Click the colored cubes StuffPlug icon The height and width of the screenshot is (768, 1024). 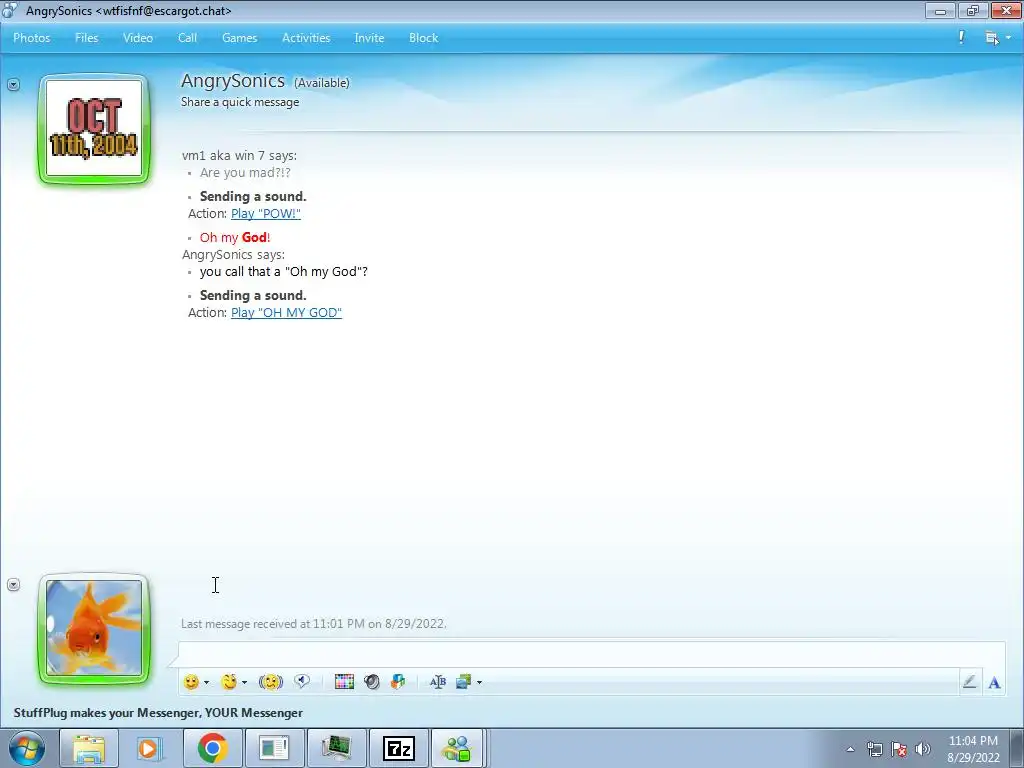398,682
